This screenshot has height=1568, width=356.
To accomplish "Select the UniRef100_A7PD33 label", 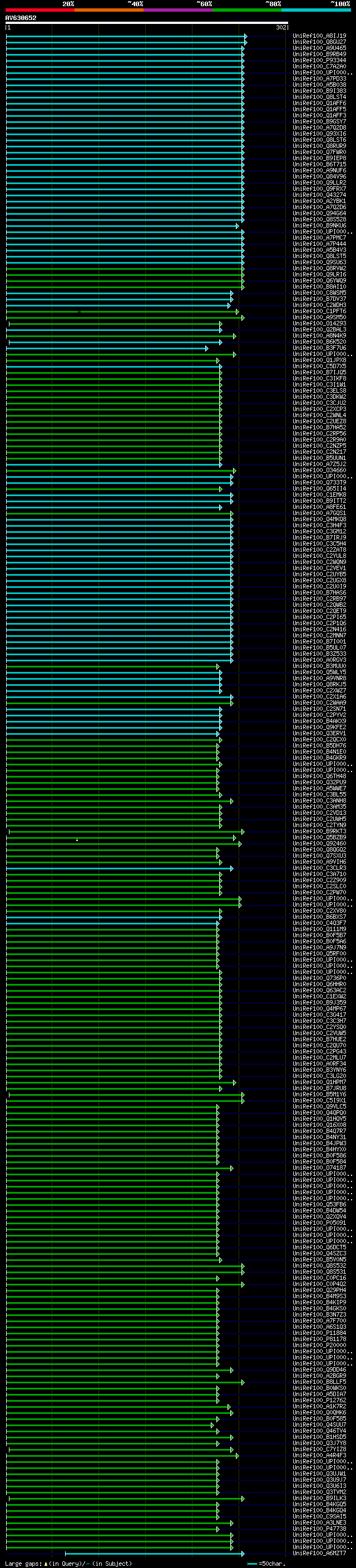I will (319, 78).
